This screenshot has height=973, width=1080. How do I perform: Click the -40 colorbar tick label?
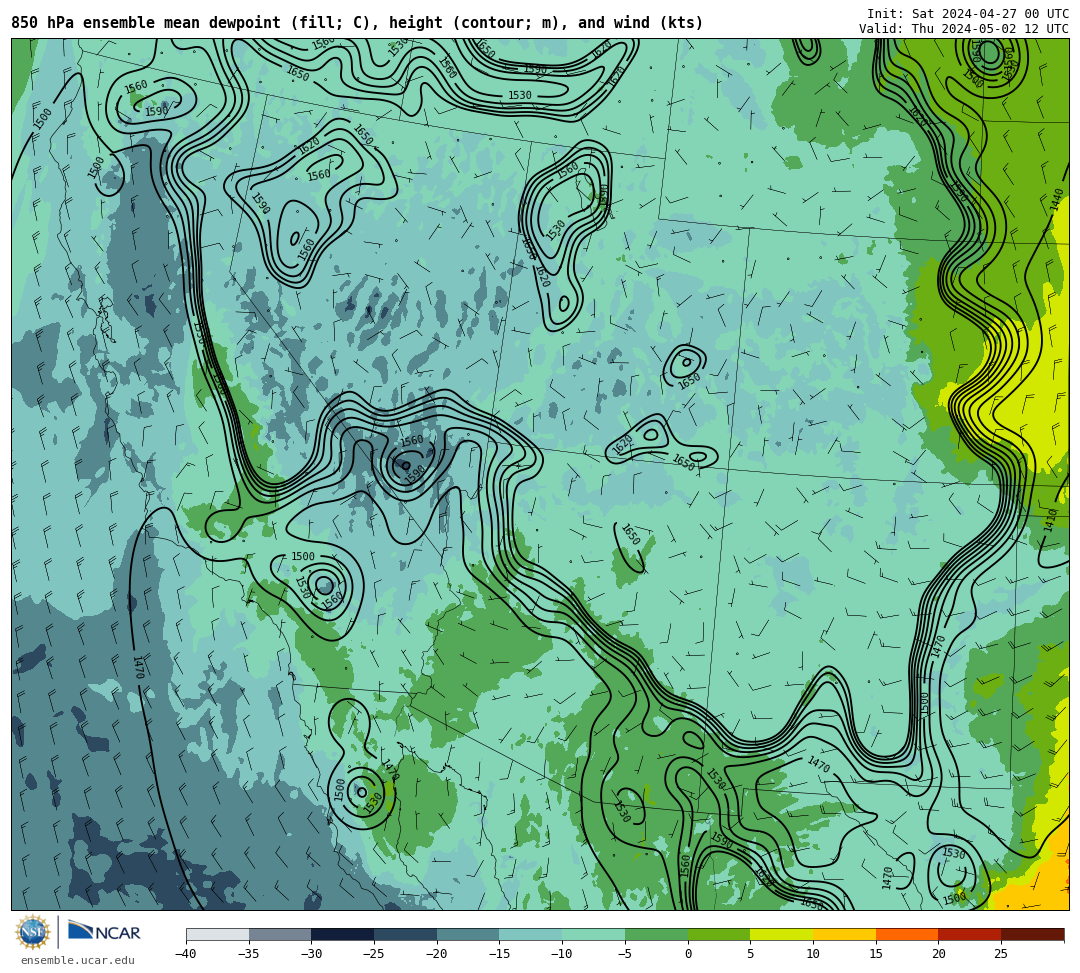coord(186,954)
